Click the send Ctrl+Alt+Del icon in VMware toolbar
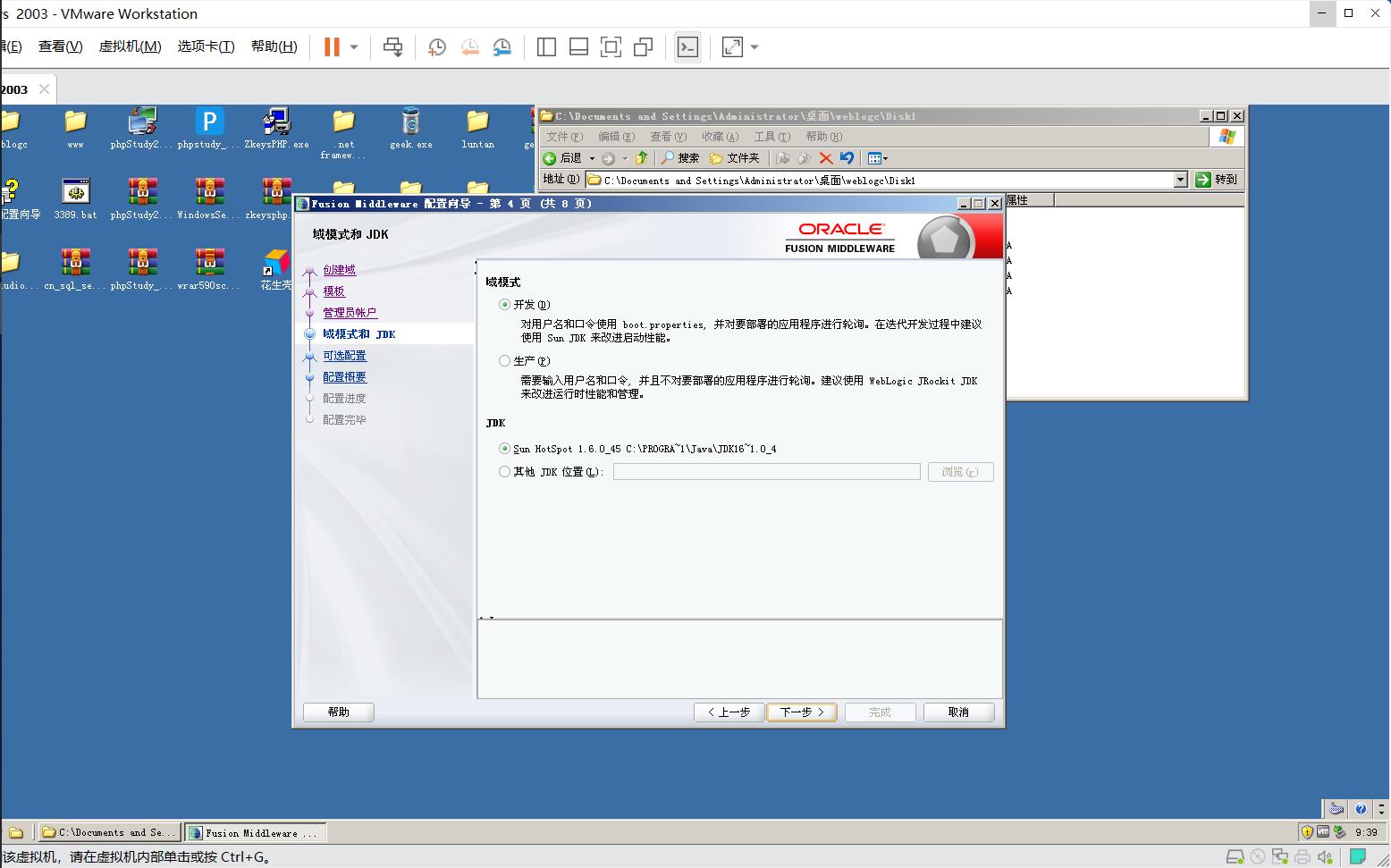The width and height of the screenshot is (1391, 868). pyautogui.click(x=392, y=47)
